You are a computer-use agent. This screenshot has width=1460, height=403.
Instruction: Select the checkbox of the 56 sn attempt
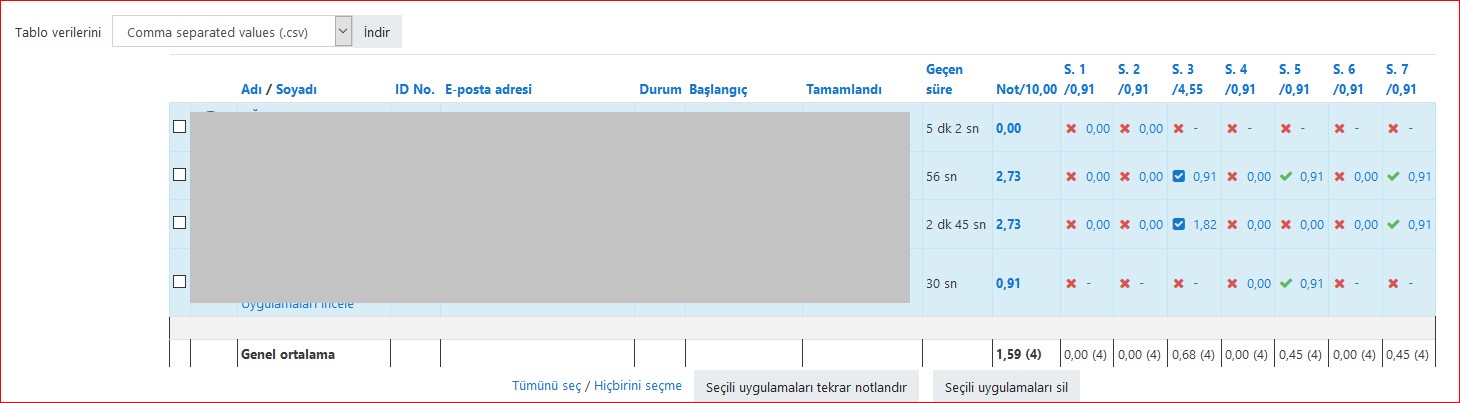(180, 175)
